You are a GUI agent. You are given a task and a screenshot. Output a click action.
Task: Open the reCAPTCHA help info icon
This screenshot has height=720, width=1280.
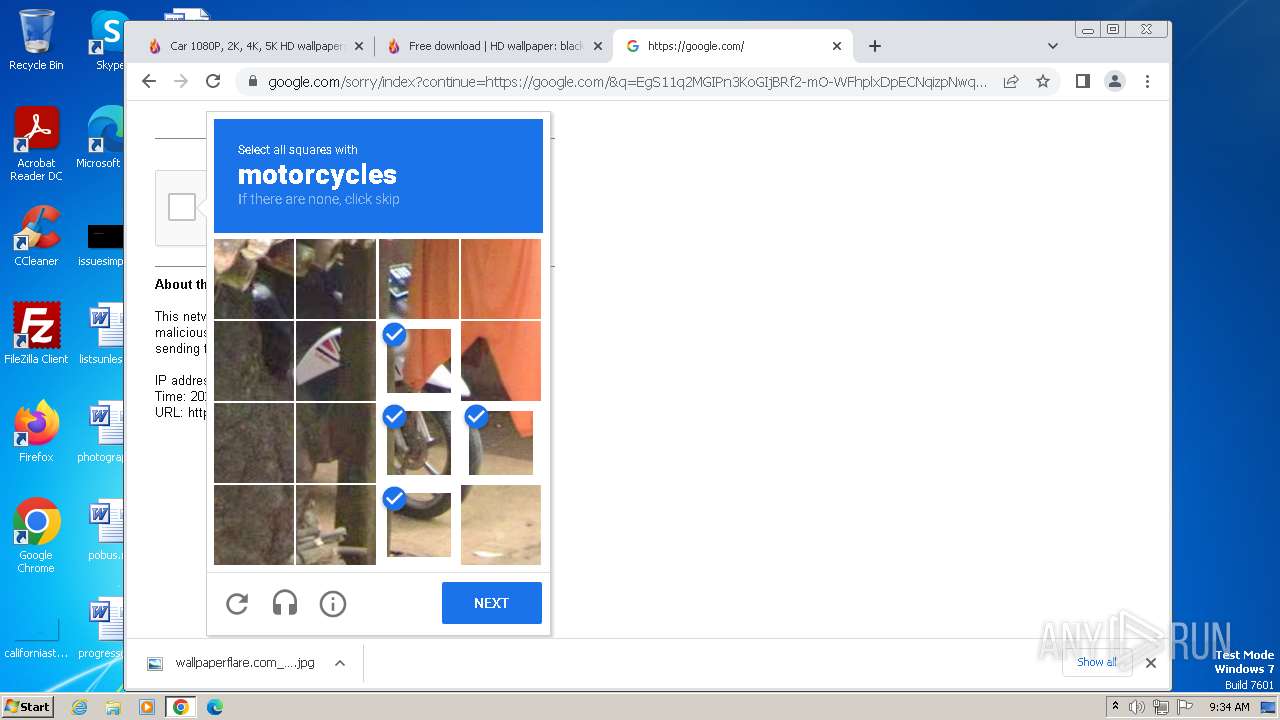[333, 603]
